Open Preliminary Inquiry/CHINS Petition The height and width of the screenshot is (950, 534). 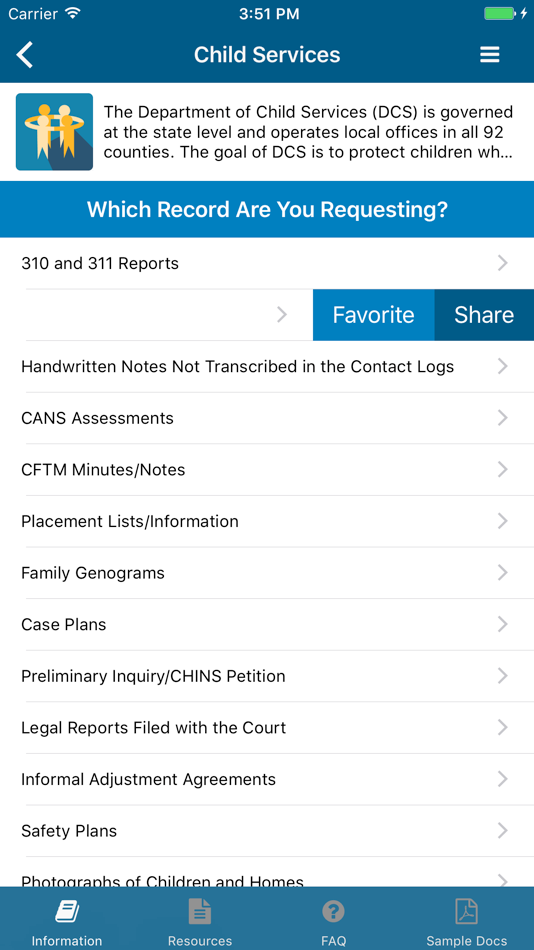coord(267,676)
